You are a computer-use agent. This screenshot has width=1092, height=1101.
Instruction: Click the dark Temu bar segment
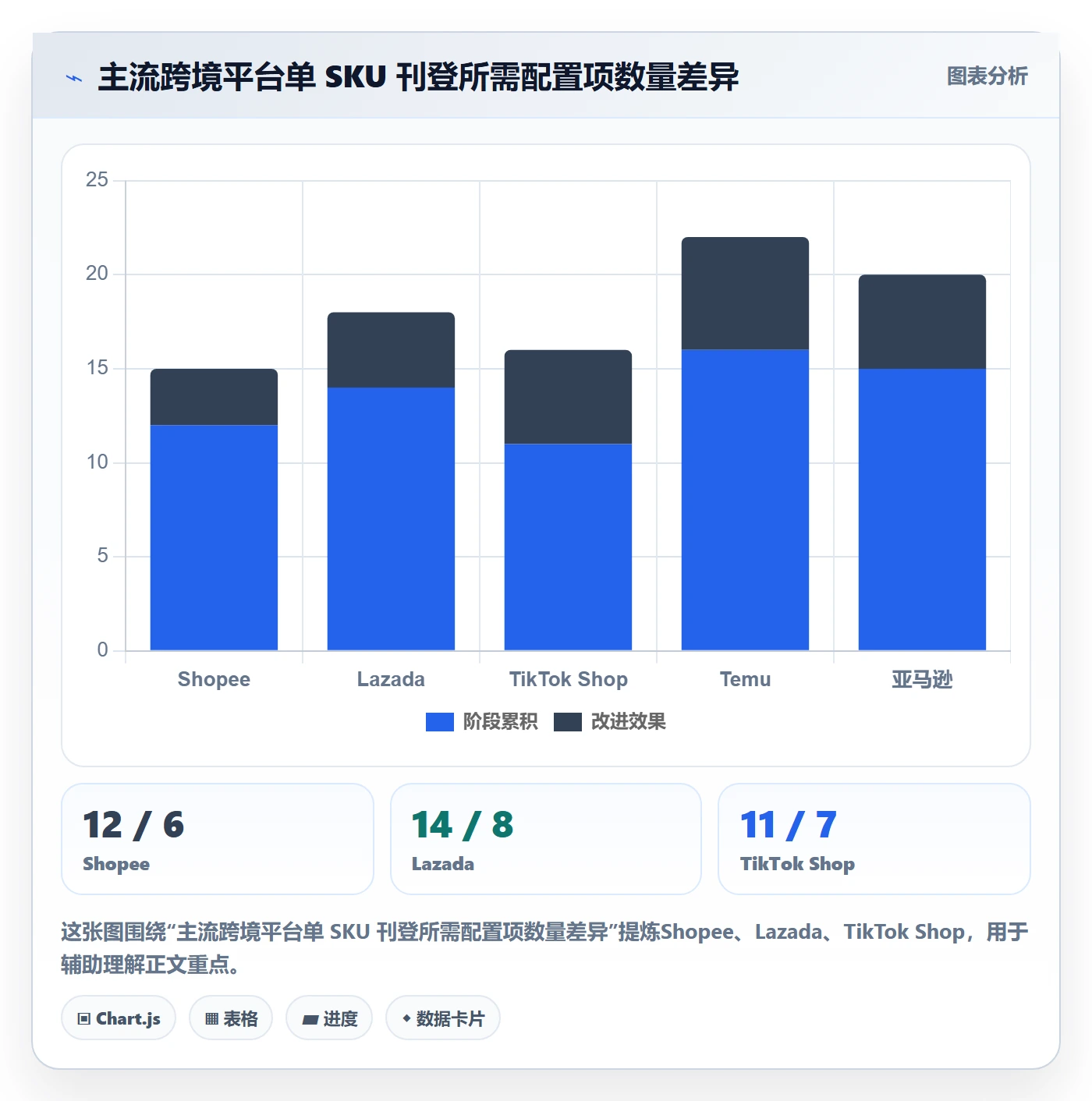745,294
